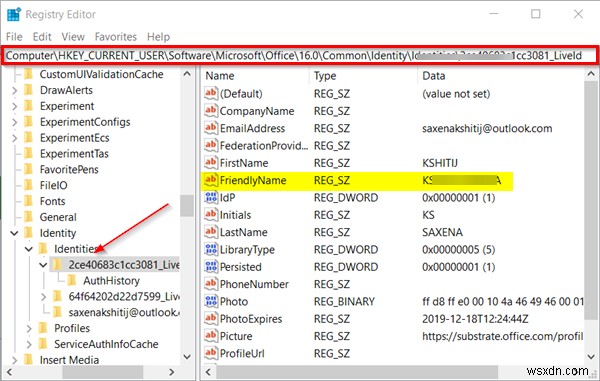Open the Favorites menu
This screenshot has height=381, width=600.
click(116, 37)
